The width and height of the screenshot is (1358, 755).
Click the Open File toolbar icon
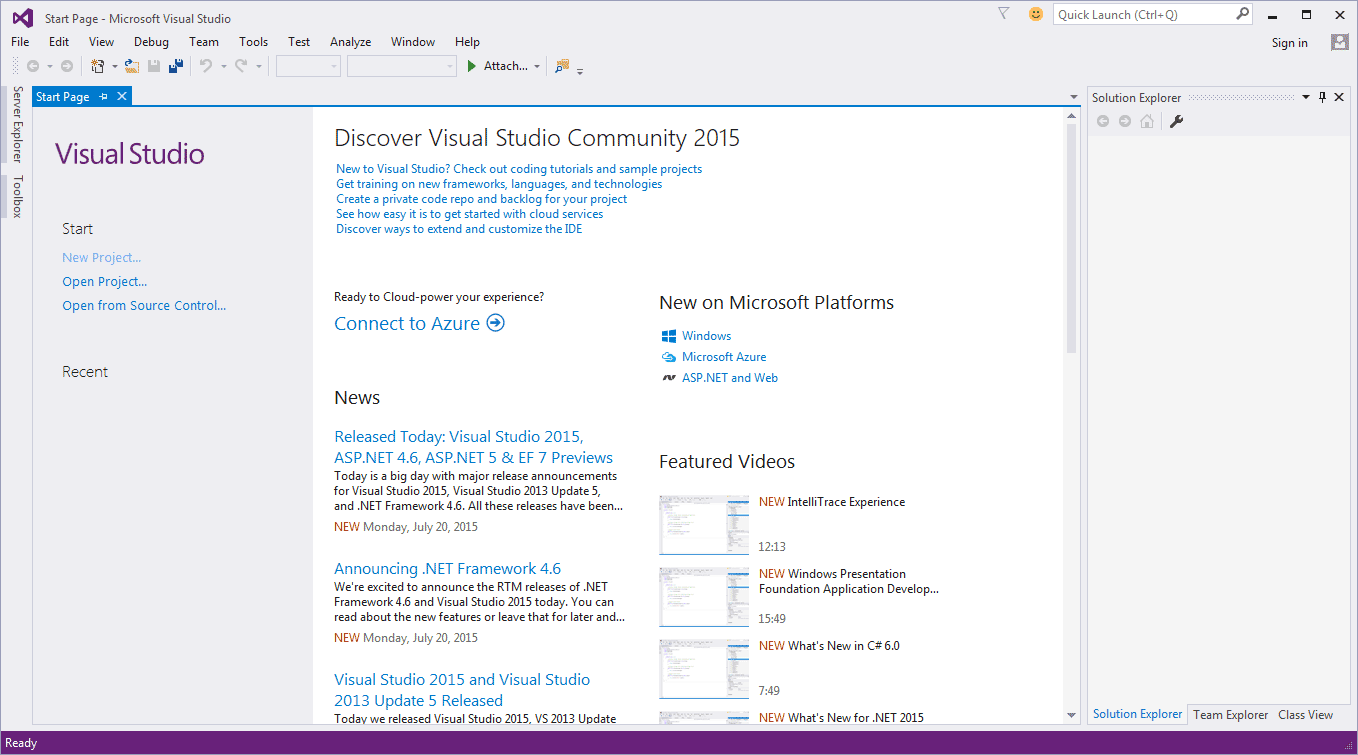[x=131, y=66]
